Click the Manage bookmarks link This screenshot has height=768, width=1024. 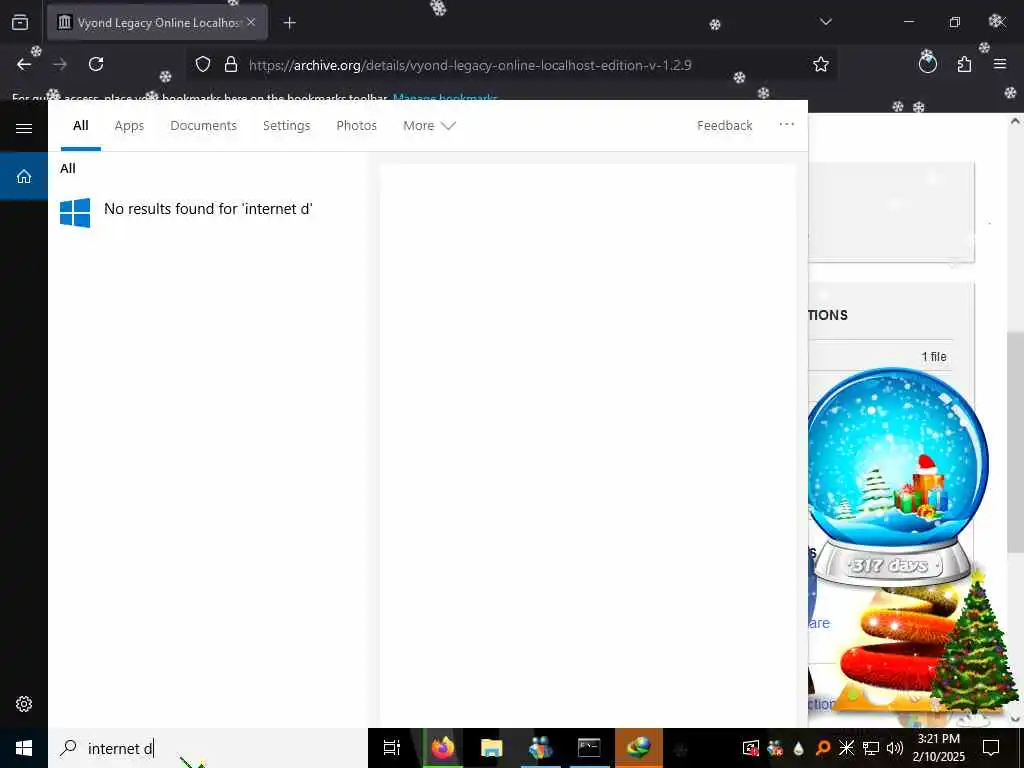445,98
